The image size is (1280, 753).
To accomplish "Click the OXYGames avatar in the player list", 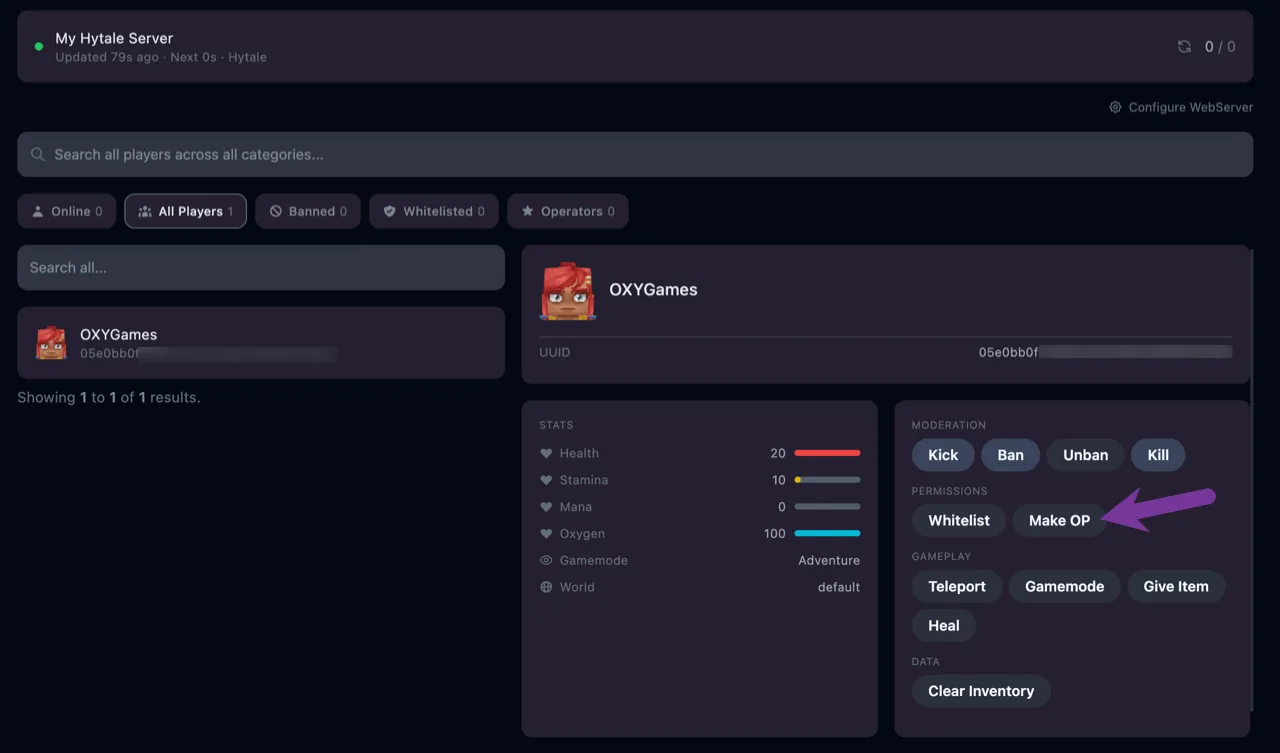I will 51,343.
